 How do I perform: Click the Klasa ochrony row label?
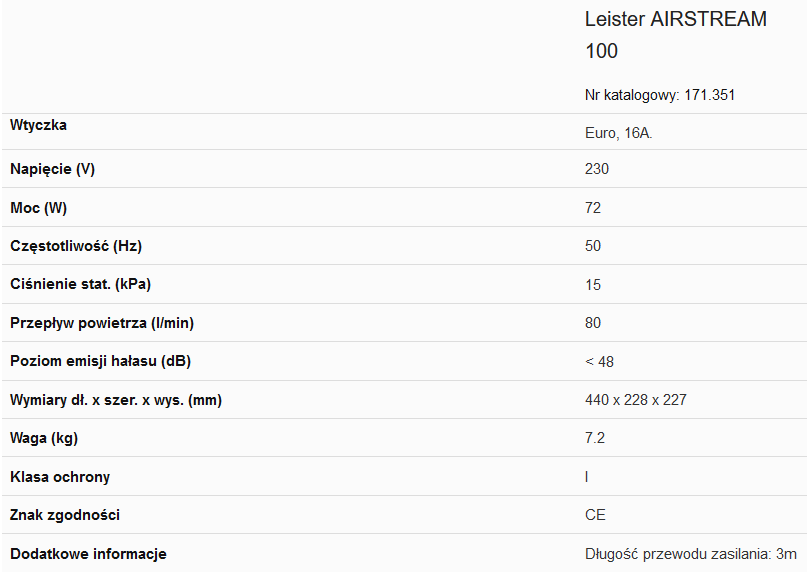pyautogui.click(x=60, y=477)
